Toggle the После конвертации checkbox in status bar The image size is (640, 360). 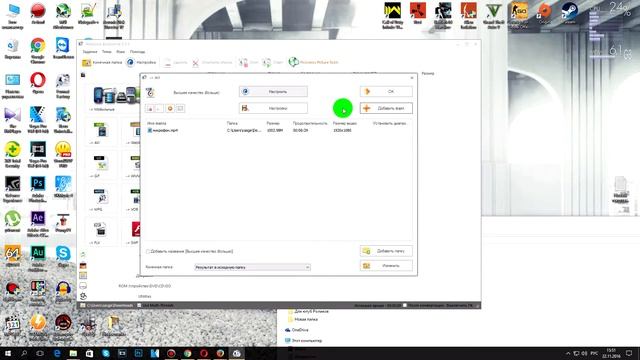(405, 305)
